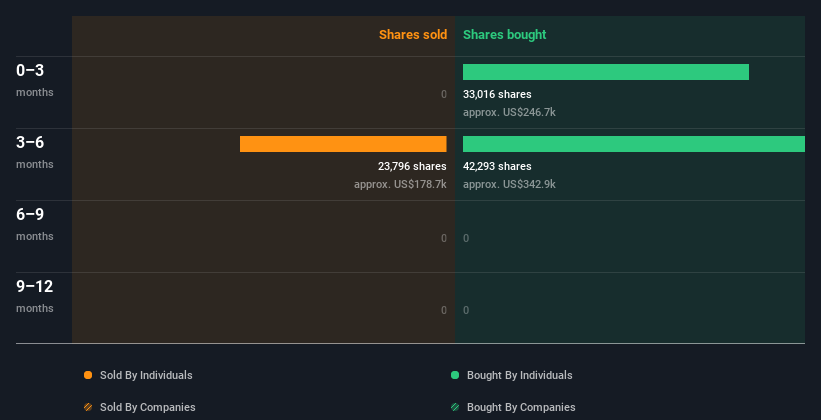Viewport: 821px width, 420px height.
Task: Click the zero sold value in 9–12 months row
Action: tap(444, 310)
